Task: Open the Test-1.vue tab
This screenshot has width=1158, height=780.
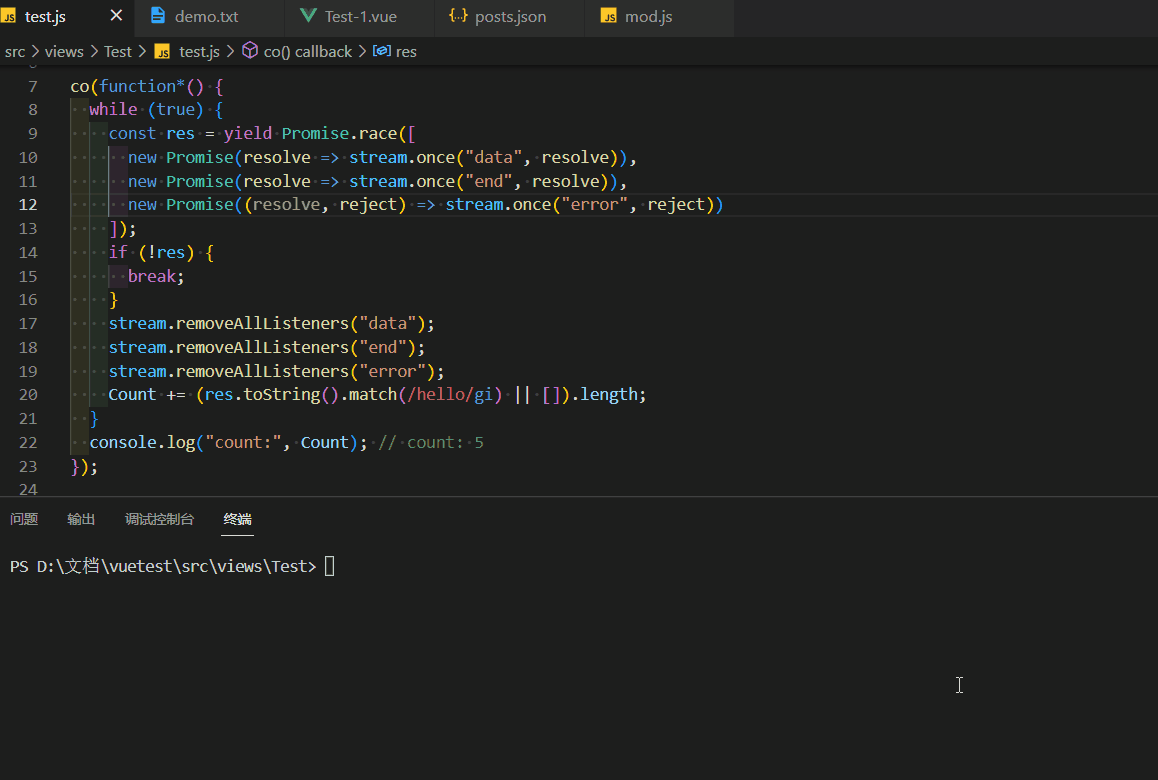Action: pos(360,16)
